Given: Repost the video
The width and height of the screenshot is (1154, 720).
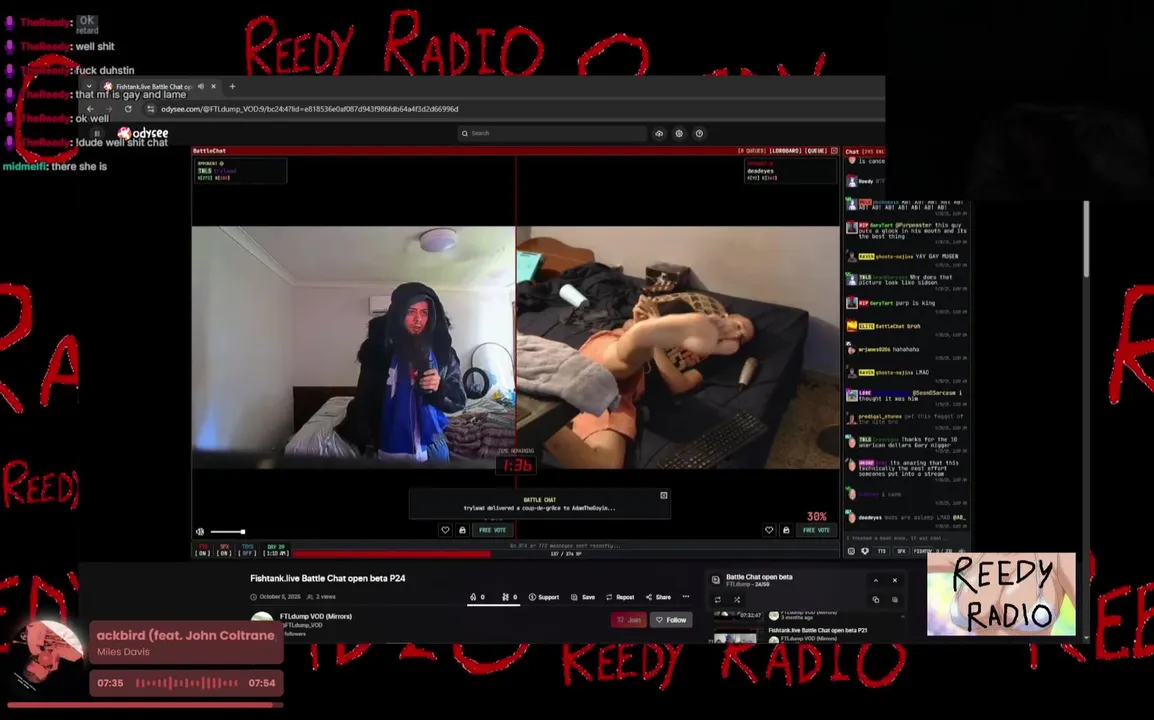Looking at the screenshot, I should (620, 597).
